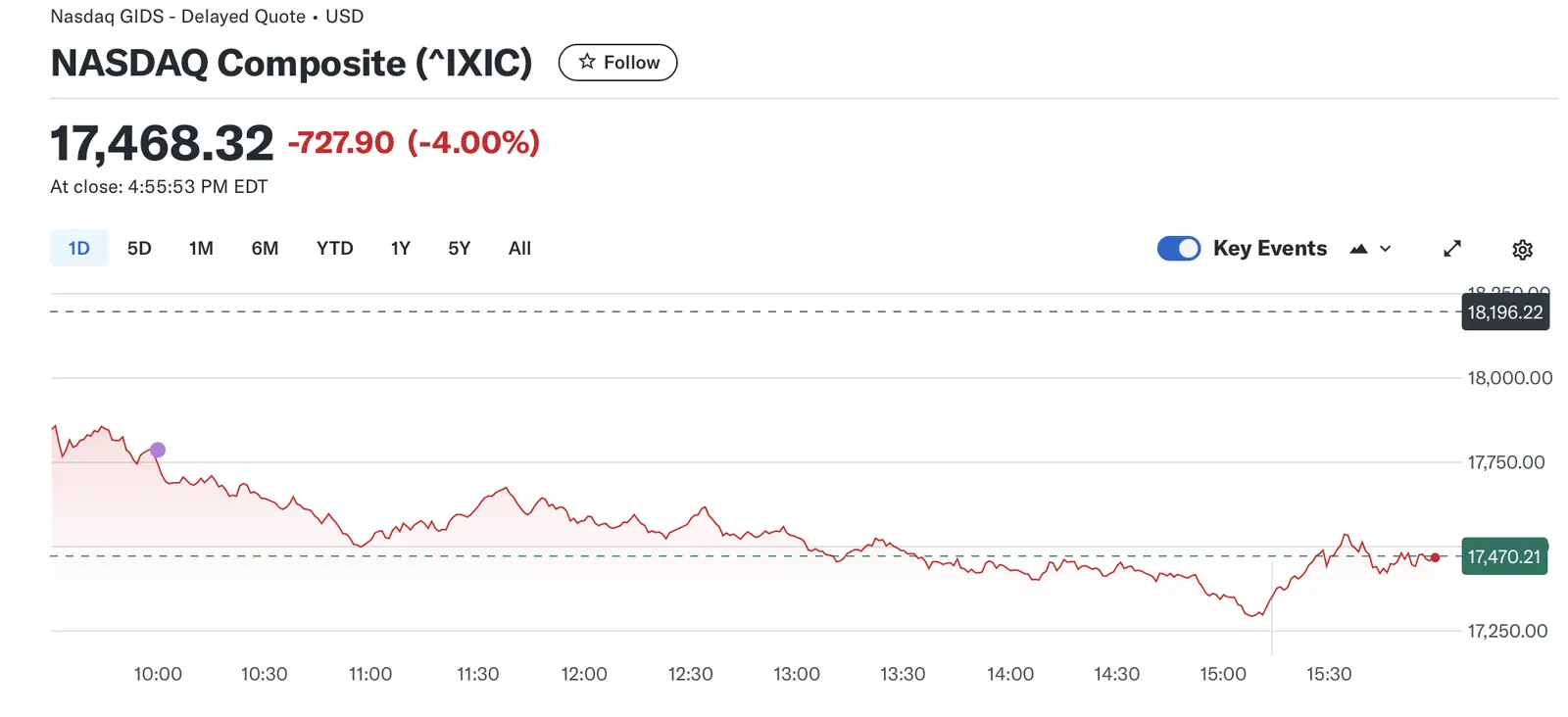Click the star icon in Follow
The height and width of the screenshot is (717, 1568).
click(587, 62)
